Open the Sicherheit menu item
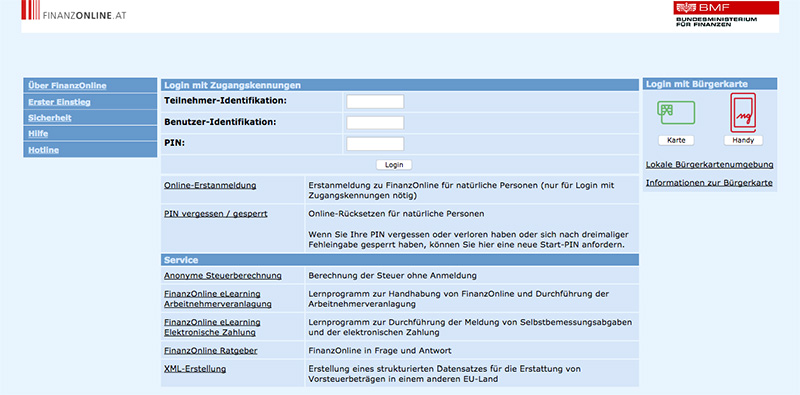Screen dimensions: 800x395 click(49, 118)
